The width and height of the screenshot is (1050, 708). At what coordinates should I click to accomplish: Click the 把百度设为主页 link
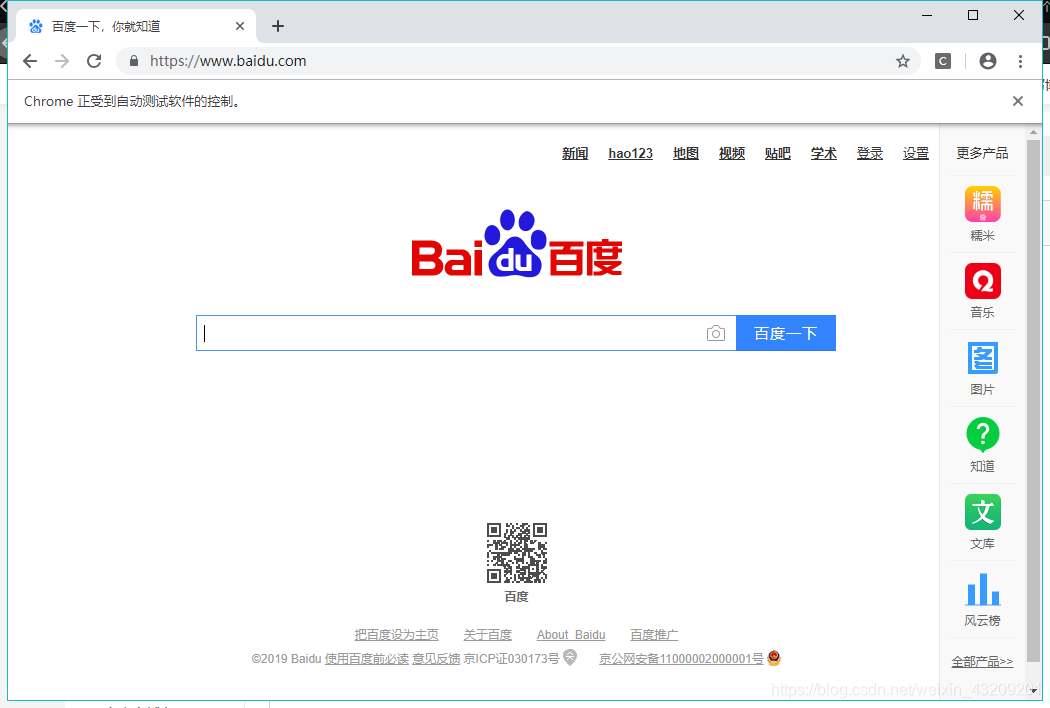pos(396,634)
